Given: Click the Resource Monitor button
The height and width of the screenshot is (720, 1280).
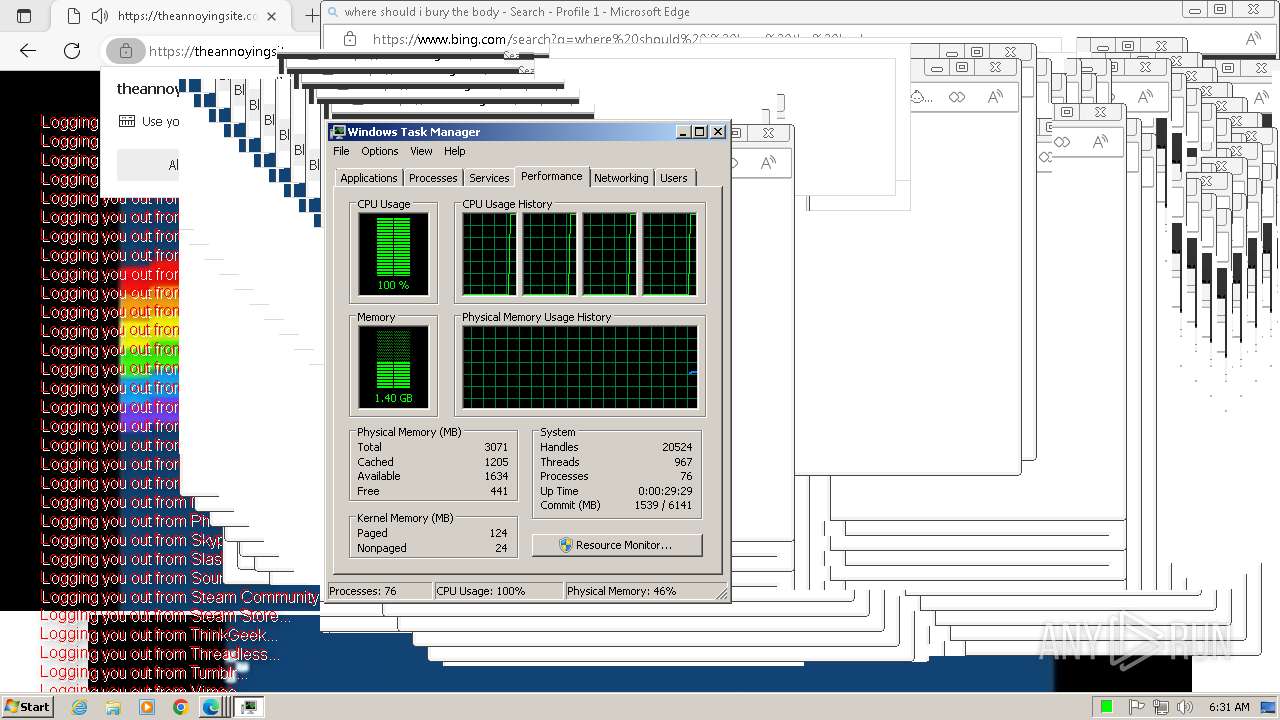Looking at the screenshot, I should (x=617, y=545).
